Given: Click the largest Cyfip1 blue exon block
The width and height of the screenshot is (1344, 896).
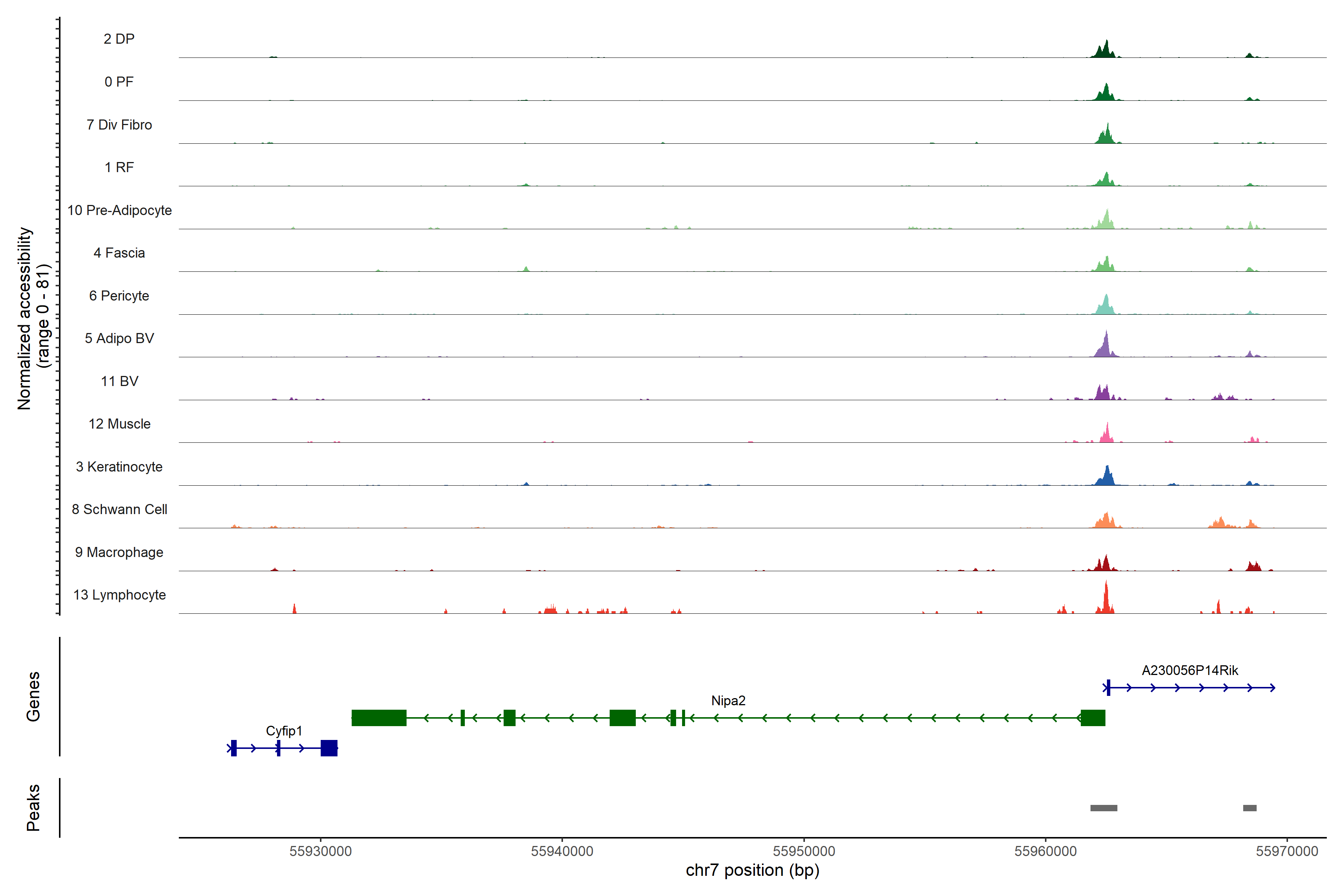Looking at the screenshot, I should click(x=329, y=748).
